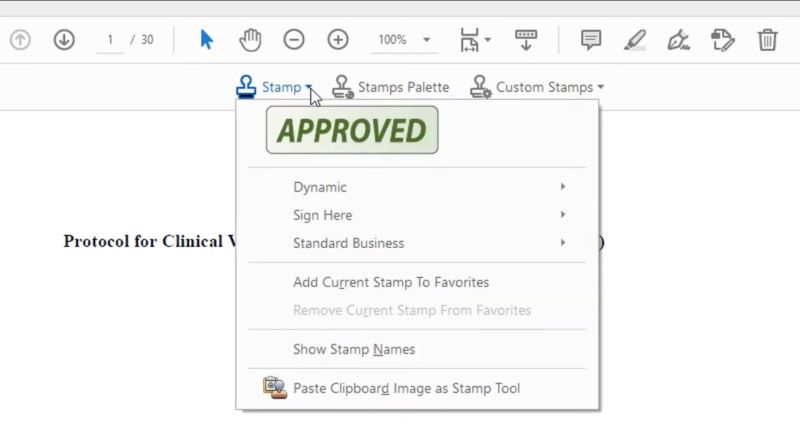Zoom in with the plus icon

click(338, 40)
